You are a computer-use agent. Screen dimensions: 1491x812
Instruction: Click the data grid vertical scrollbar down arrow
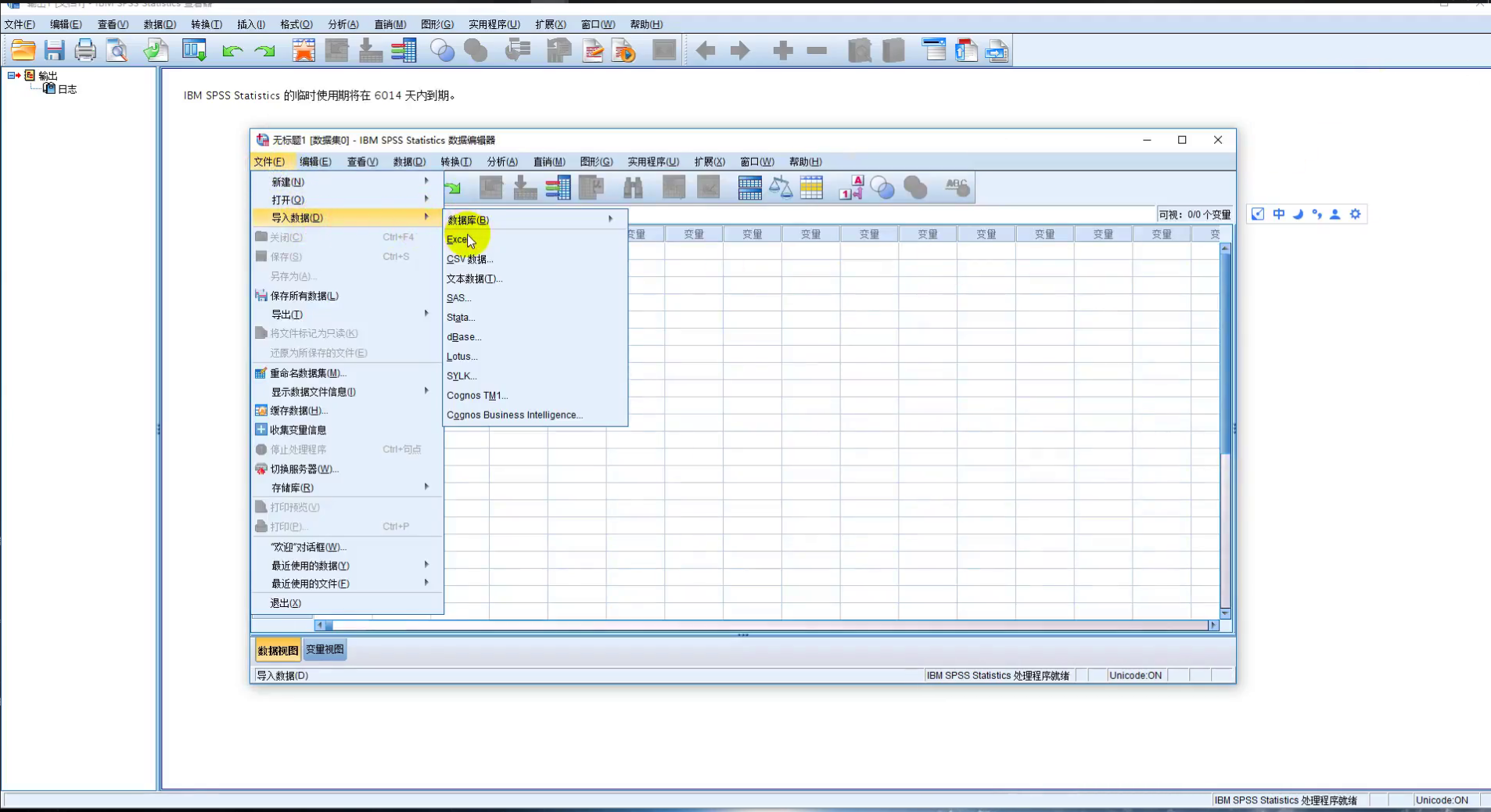pyautogui.click(x=1225, y=613)
